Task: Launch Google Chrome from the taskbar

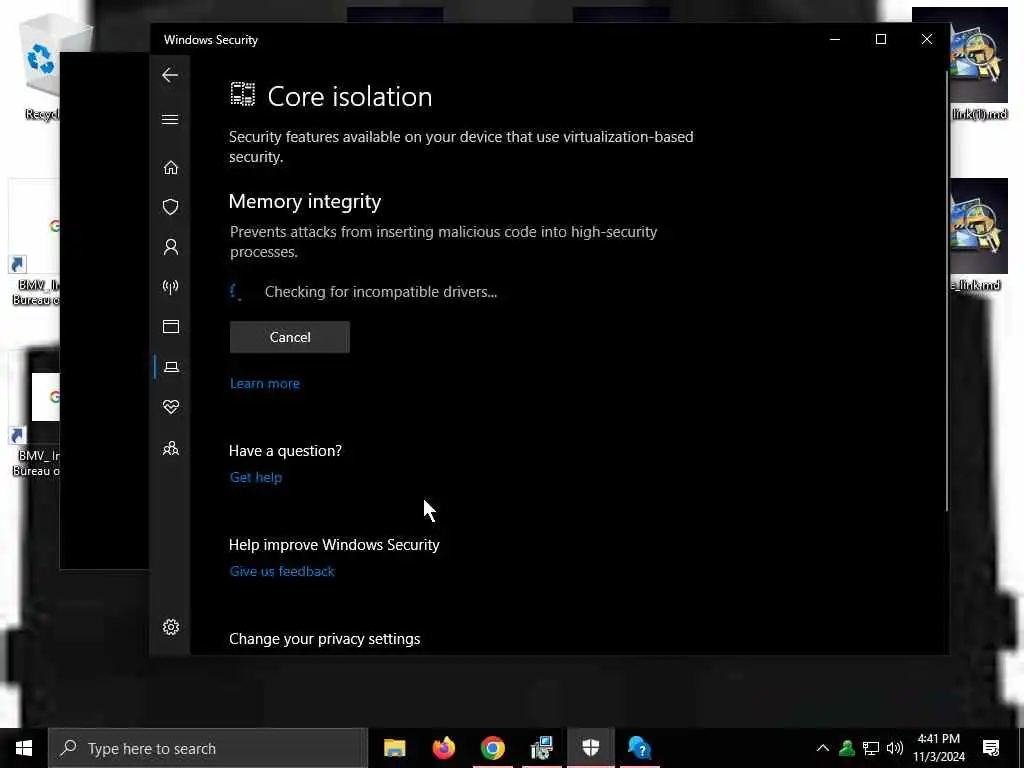Action: [x=492, y=748]
